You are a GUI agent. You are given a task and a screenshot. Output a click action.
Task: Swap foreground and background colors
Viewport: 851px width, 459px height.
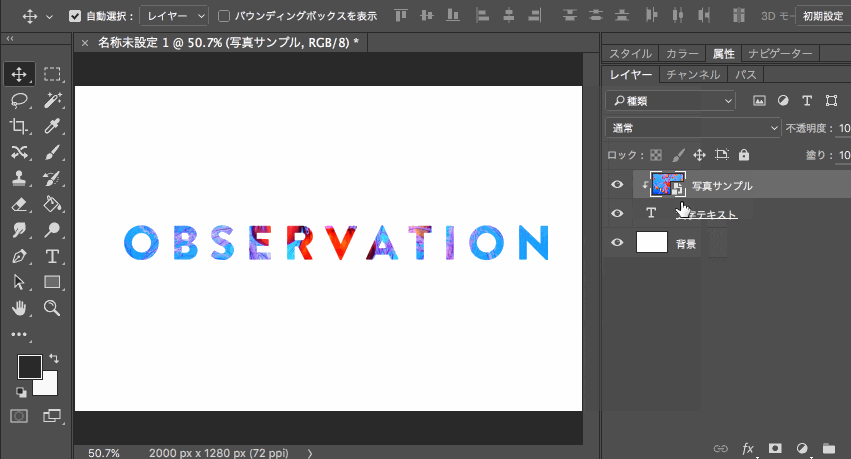coord(54,358)
